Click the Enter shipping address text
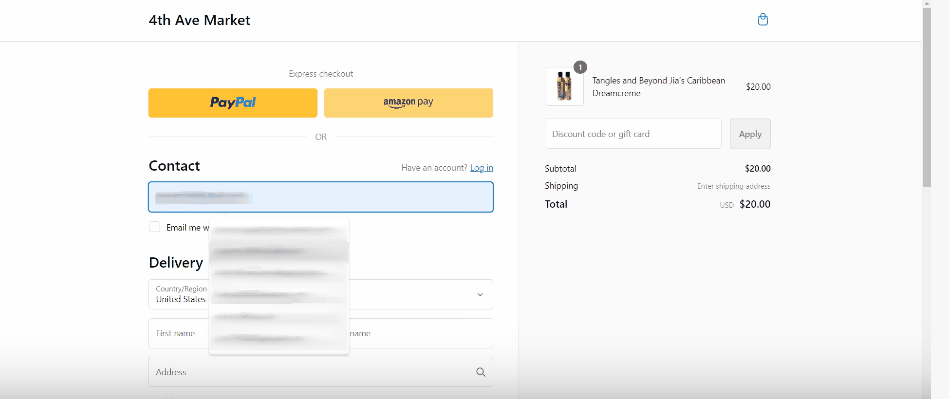The image size is (949, 399). pyautogui.click(x=734, y=186)
